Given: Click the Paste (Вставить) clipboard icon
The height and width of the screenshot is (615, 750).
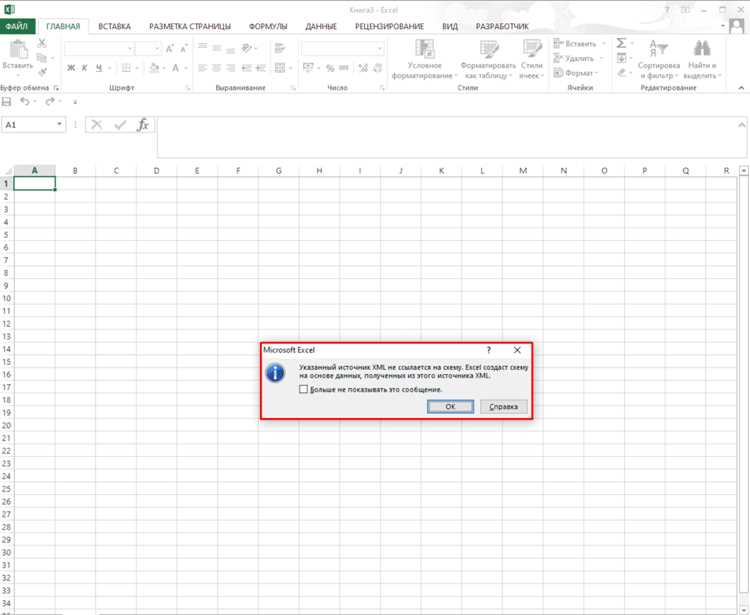Looking at the screenshot, I should coord(18,49).
